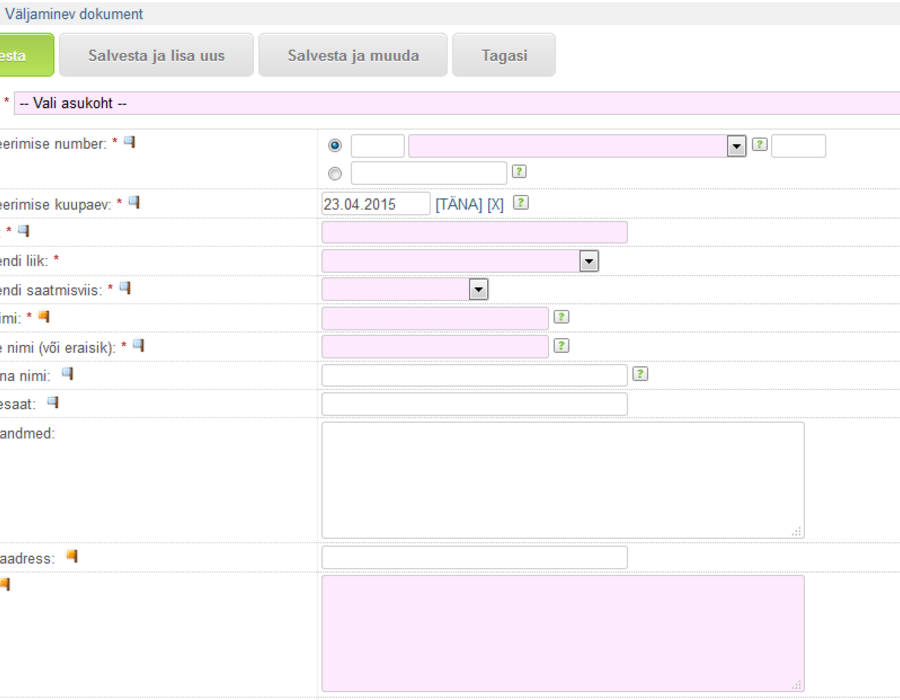Open the 'endi liik' dropdown
The width and height of the screenshot is (900, 700).
[460, 261]
